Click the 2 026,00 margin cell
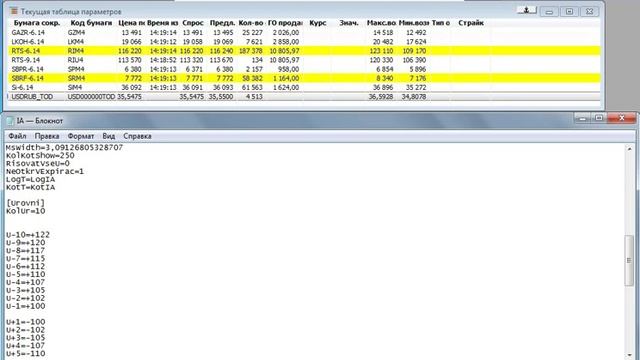The width and height of the screenshot is (640, 360). 286,33
